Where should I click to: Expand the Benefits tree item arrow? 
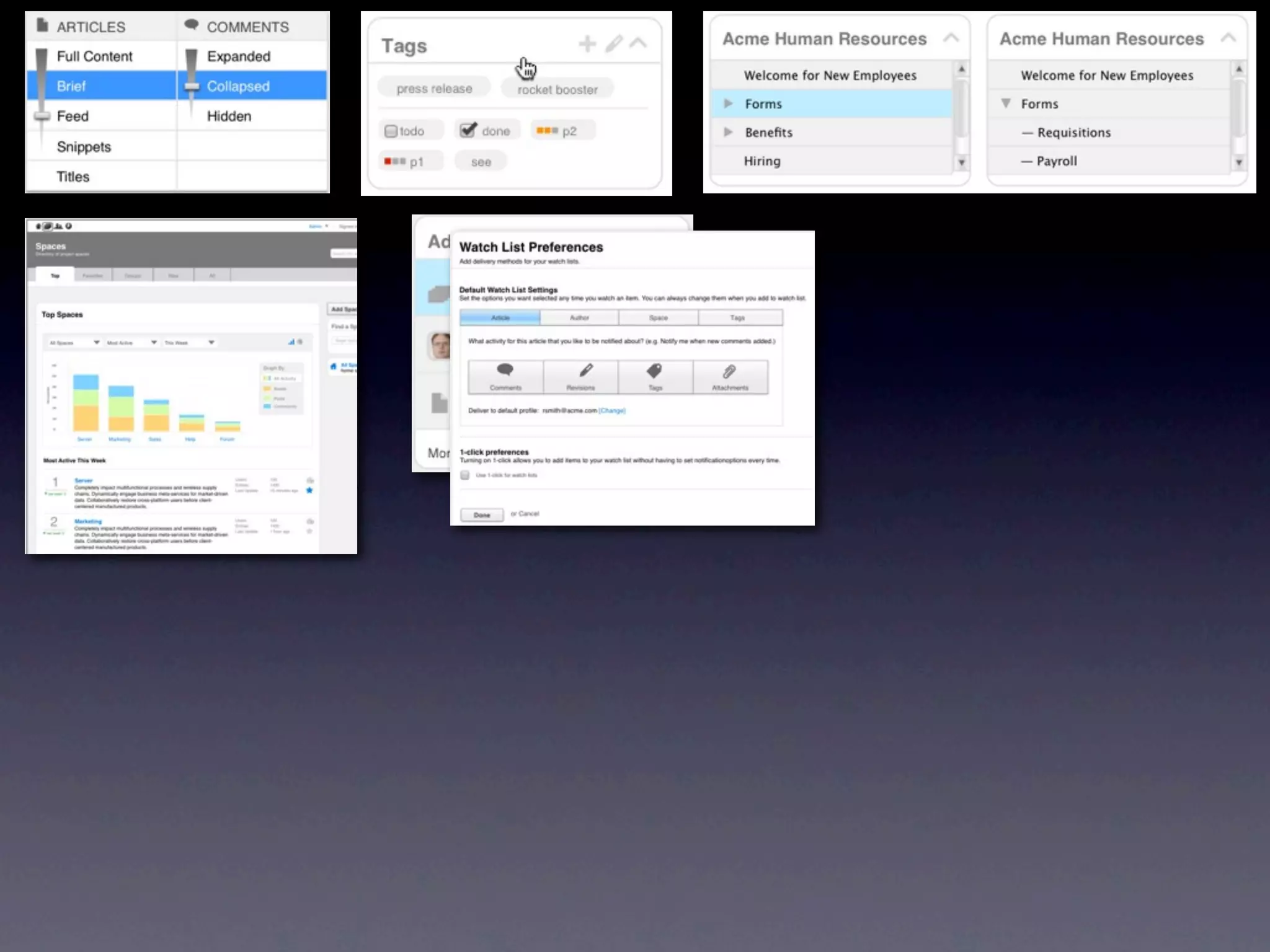pyautogui.click(x=729, y=132)
